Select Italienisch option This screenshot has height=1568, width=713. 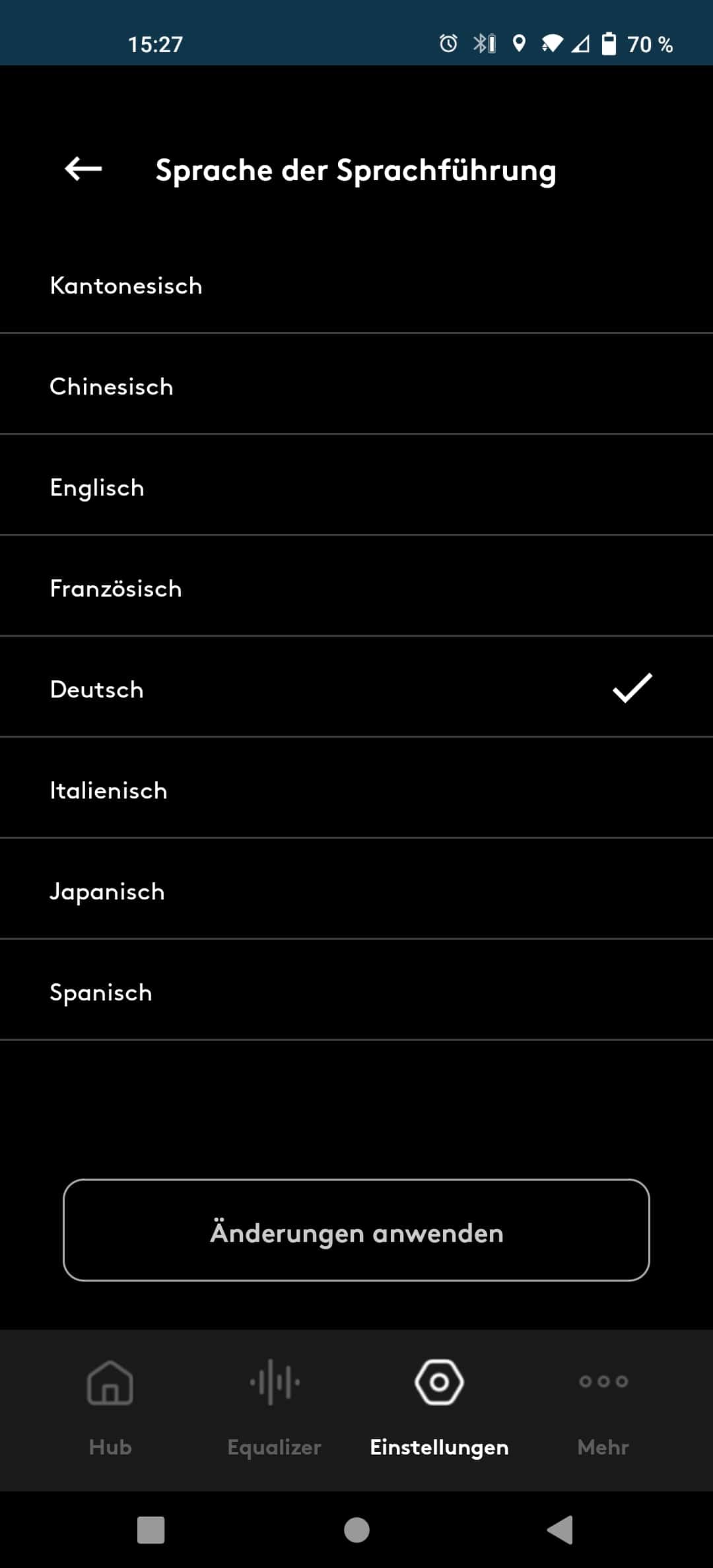pos(356,791)
